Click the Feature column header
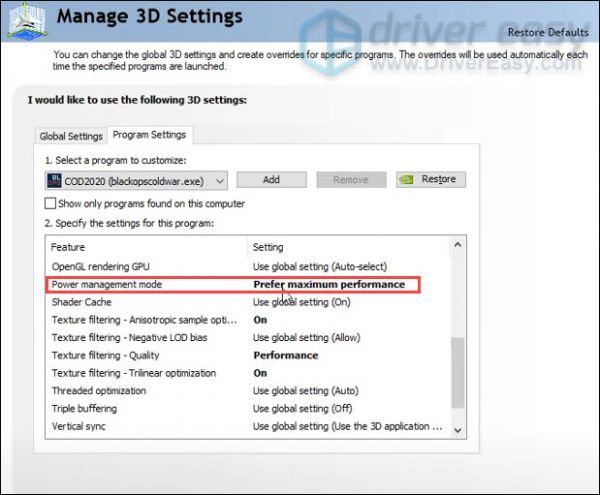The height and width of the screenshot is (495, 600). pos(68,247)
